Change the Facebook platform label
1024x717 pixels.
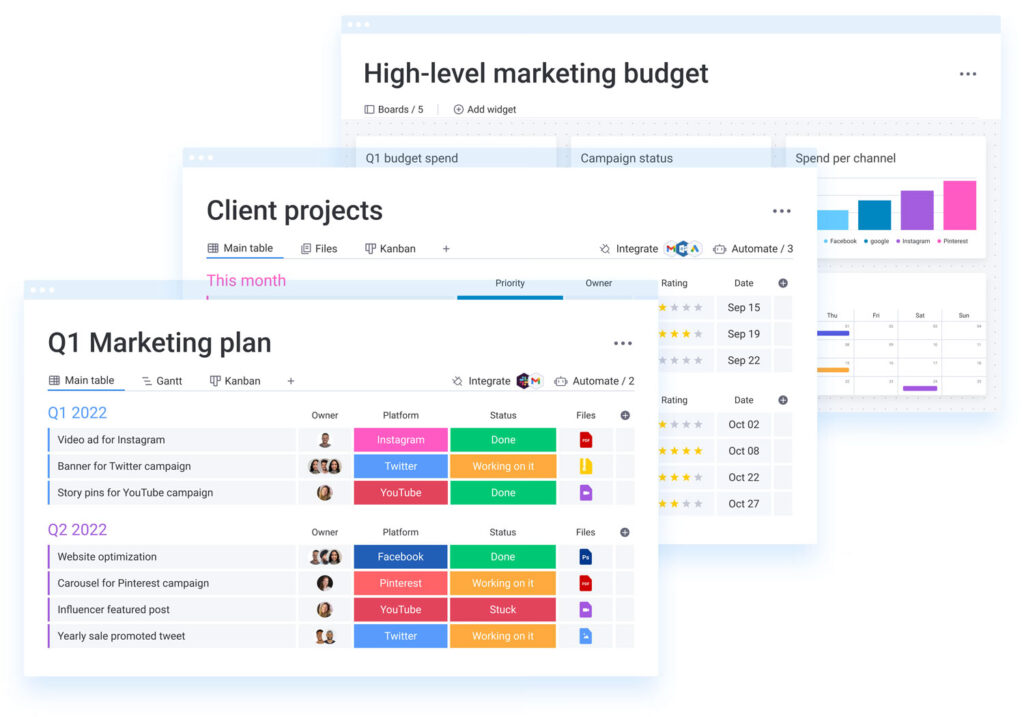click(x=401, y=557)
